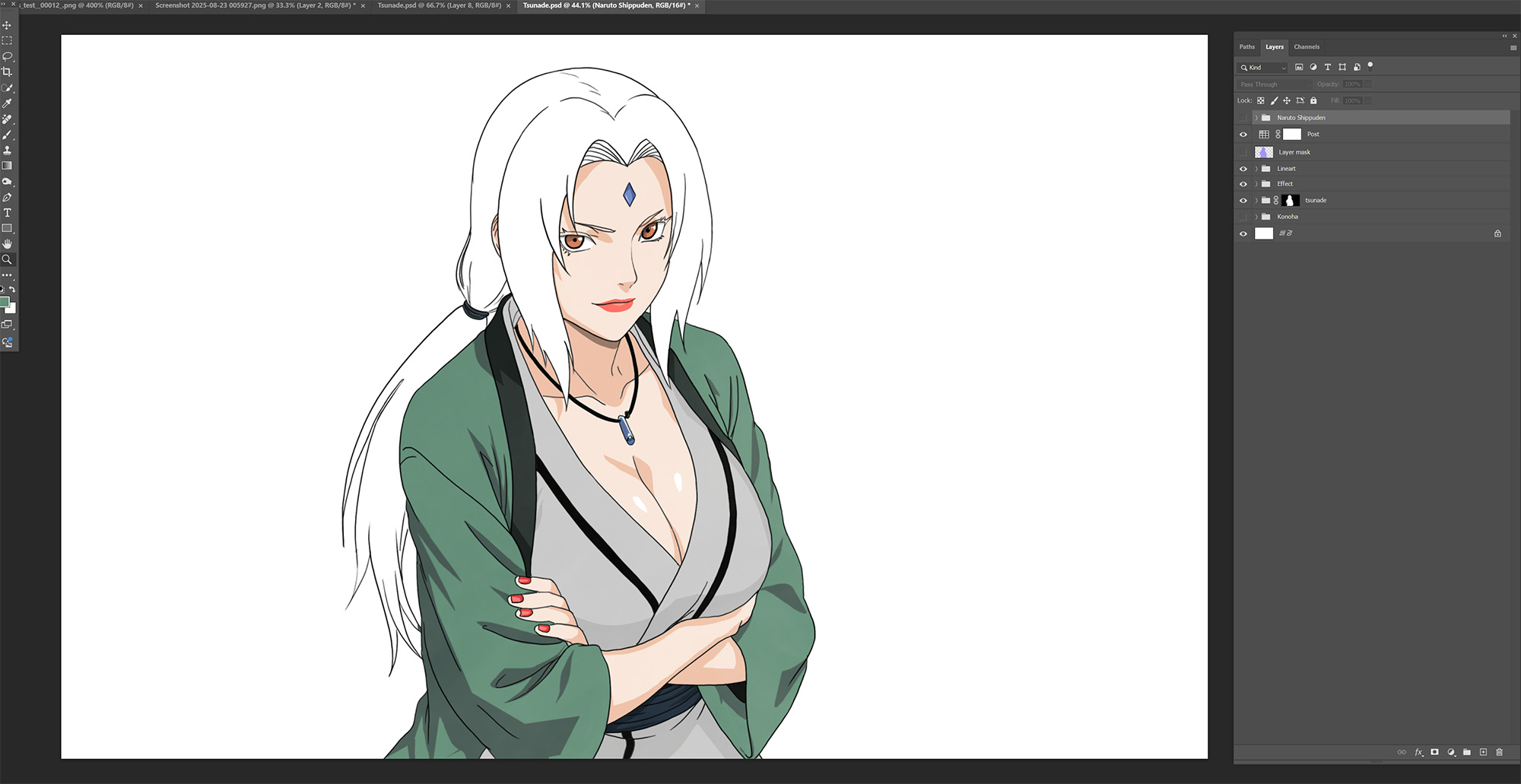Select the Hand tool

pyautogui.click(x=7, y=244)
